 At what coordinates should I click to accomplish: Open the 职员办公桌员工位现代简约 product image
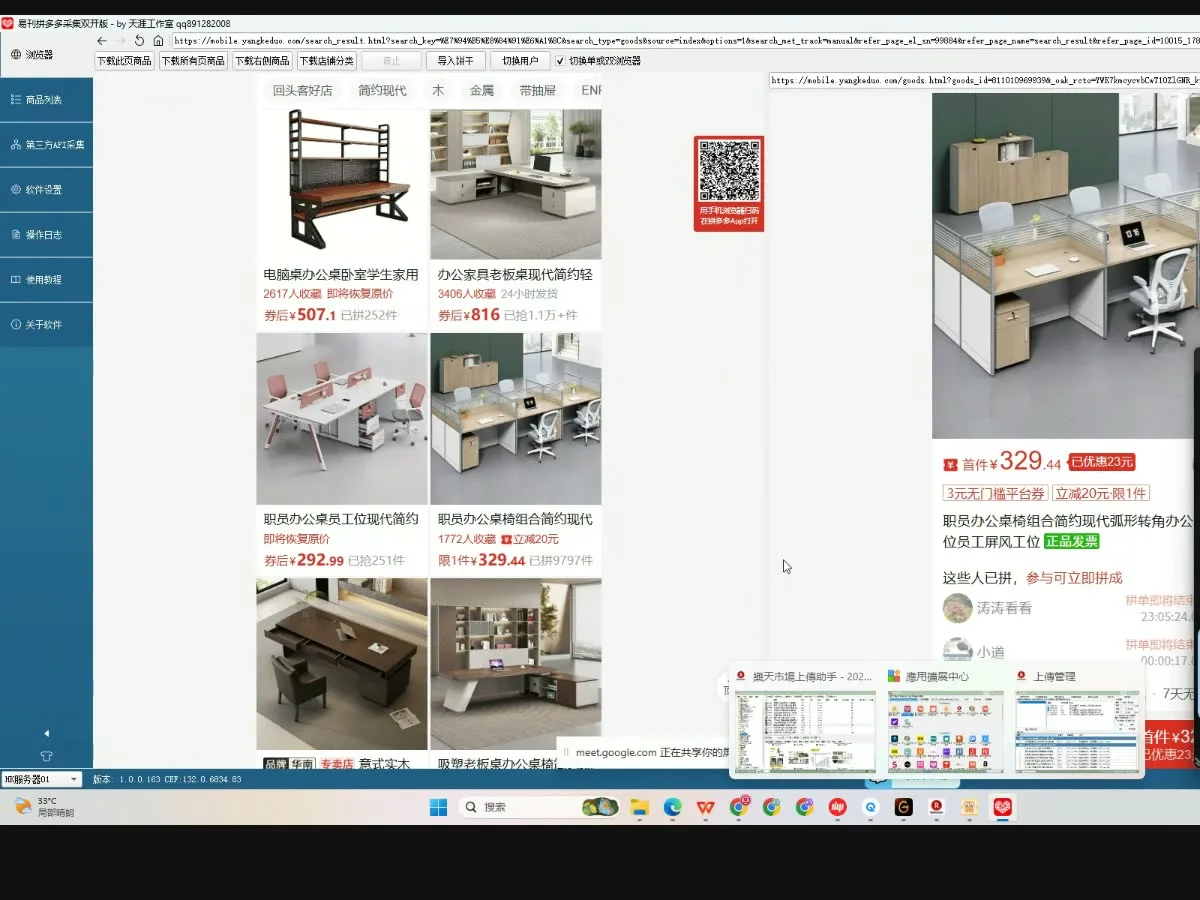342,419
